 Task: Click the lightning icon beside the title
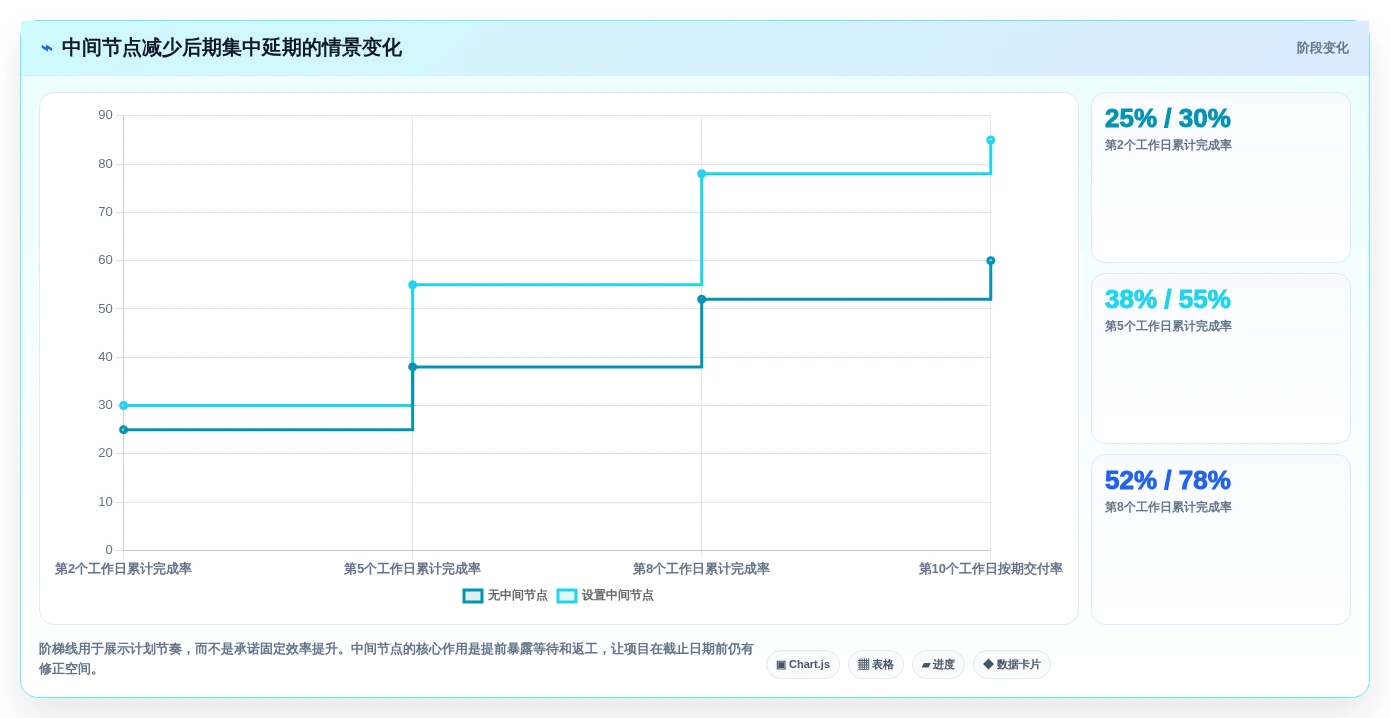47,48
